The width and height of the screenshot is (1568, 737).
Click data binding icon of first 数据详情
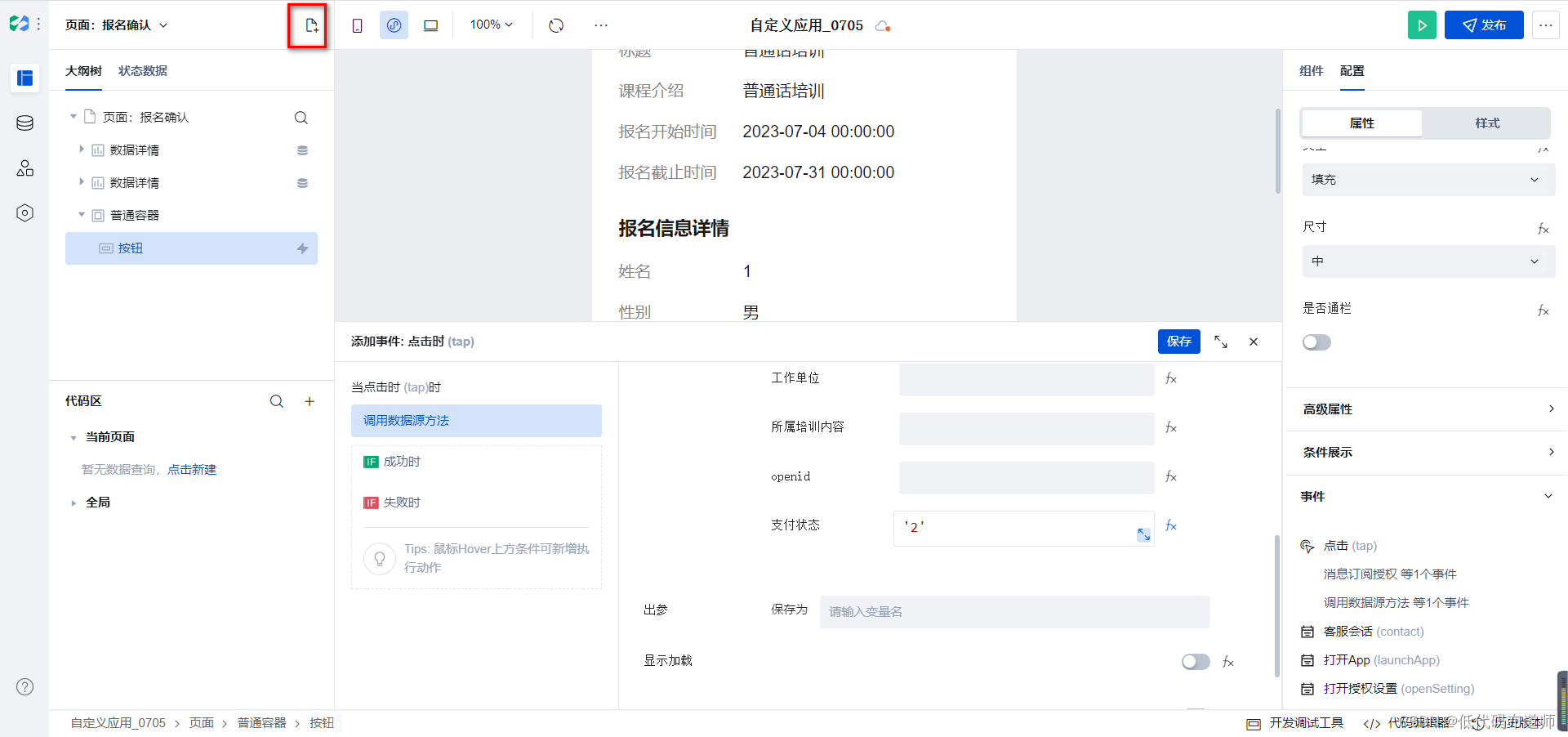302,150
